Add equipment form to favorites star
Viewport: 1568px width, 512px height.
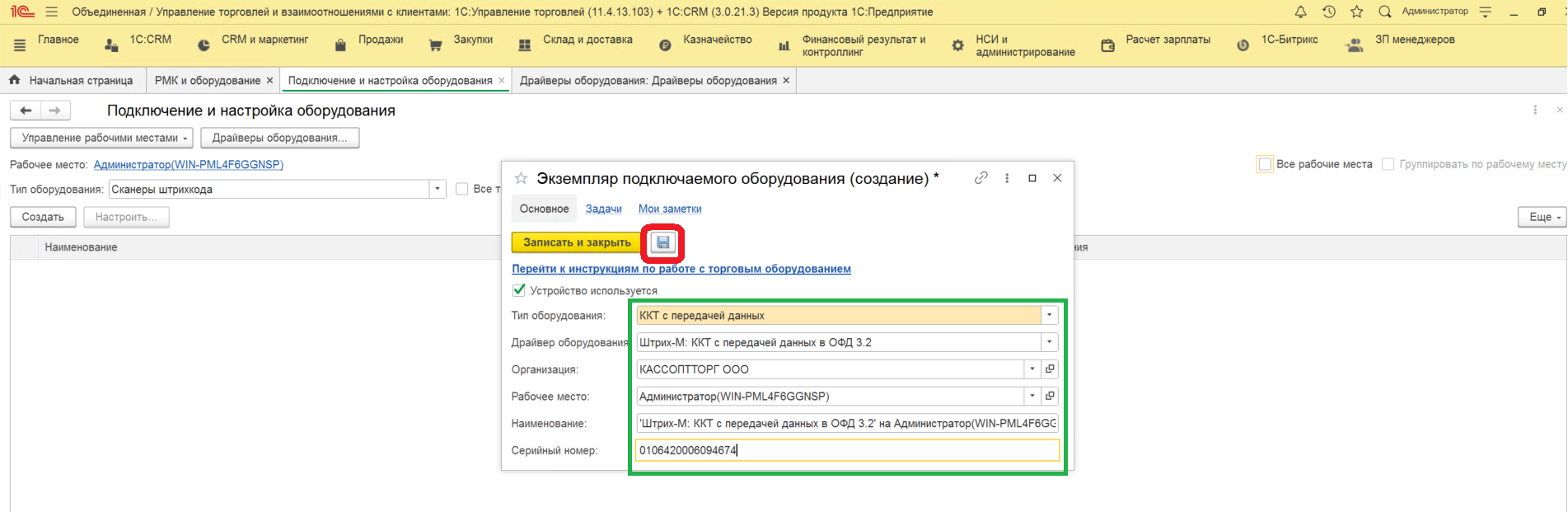coord(521,179)
